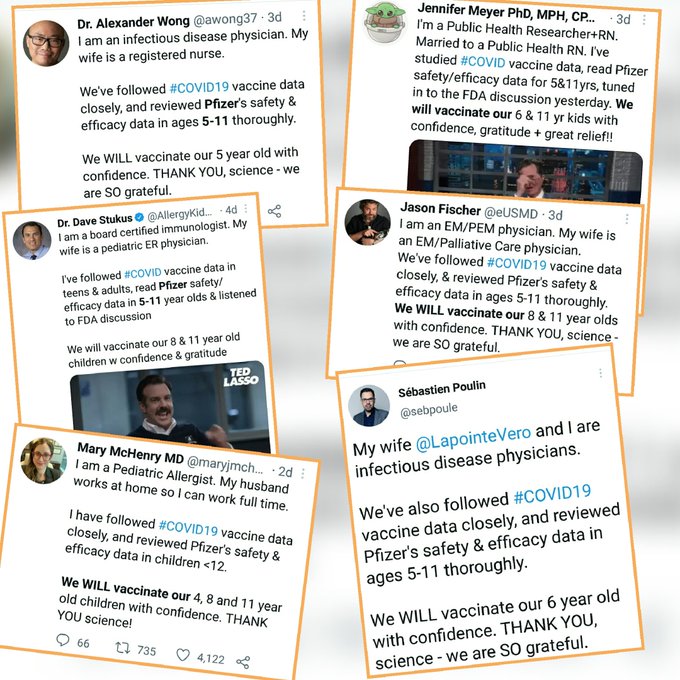This screenshot has height=680, width=680.
Task: Open more options on Jason Fischer's tweet
Action: [x=627, y=219]
